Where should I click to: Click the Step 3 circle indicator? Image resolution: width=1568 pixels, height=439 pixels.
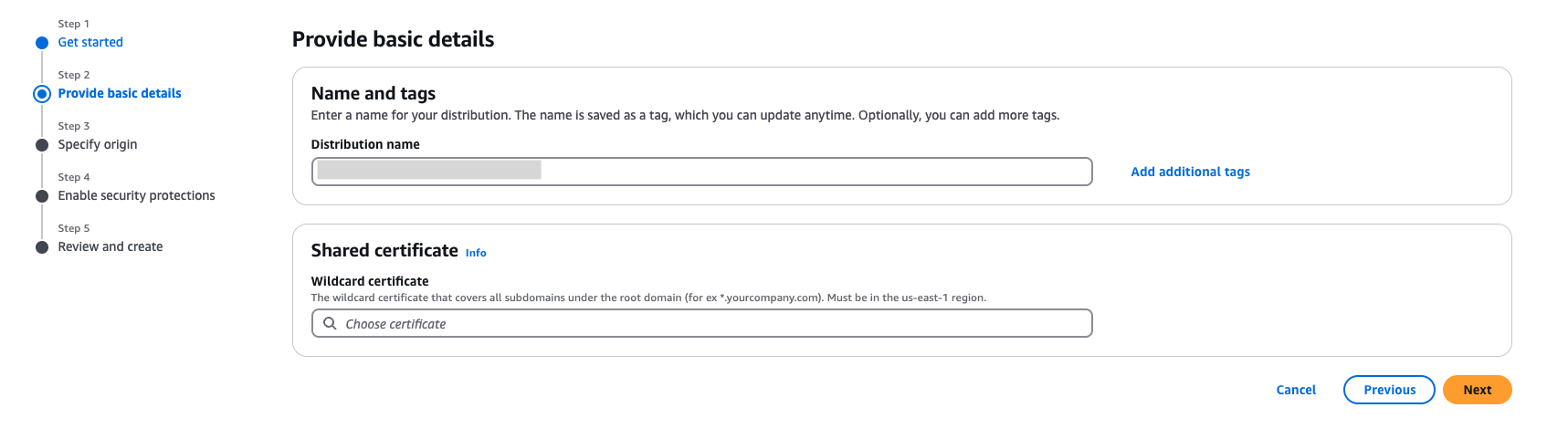pyautogui.click(x=42, y=145)
